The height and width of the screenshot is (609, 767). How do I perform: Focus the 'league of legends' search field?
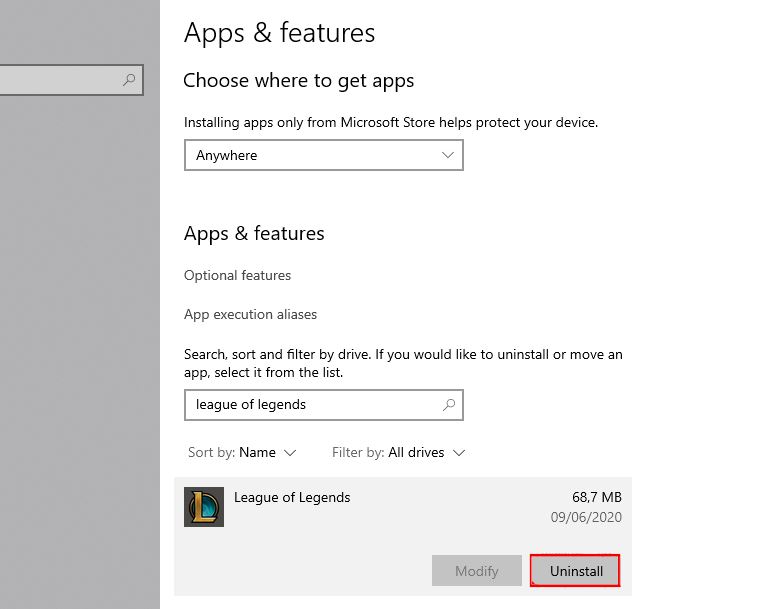[x=310, y=405]
